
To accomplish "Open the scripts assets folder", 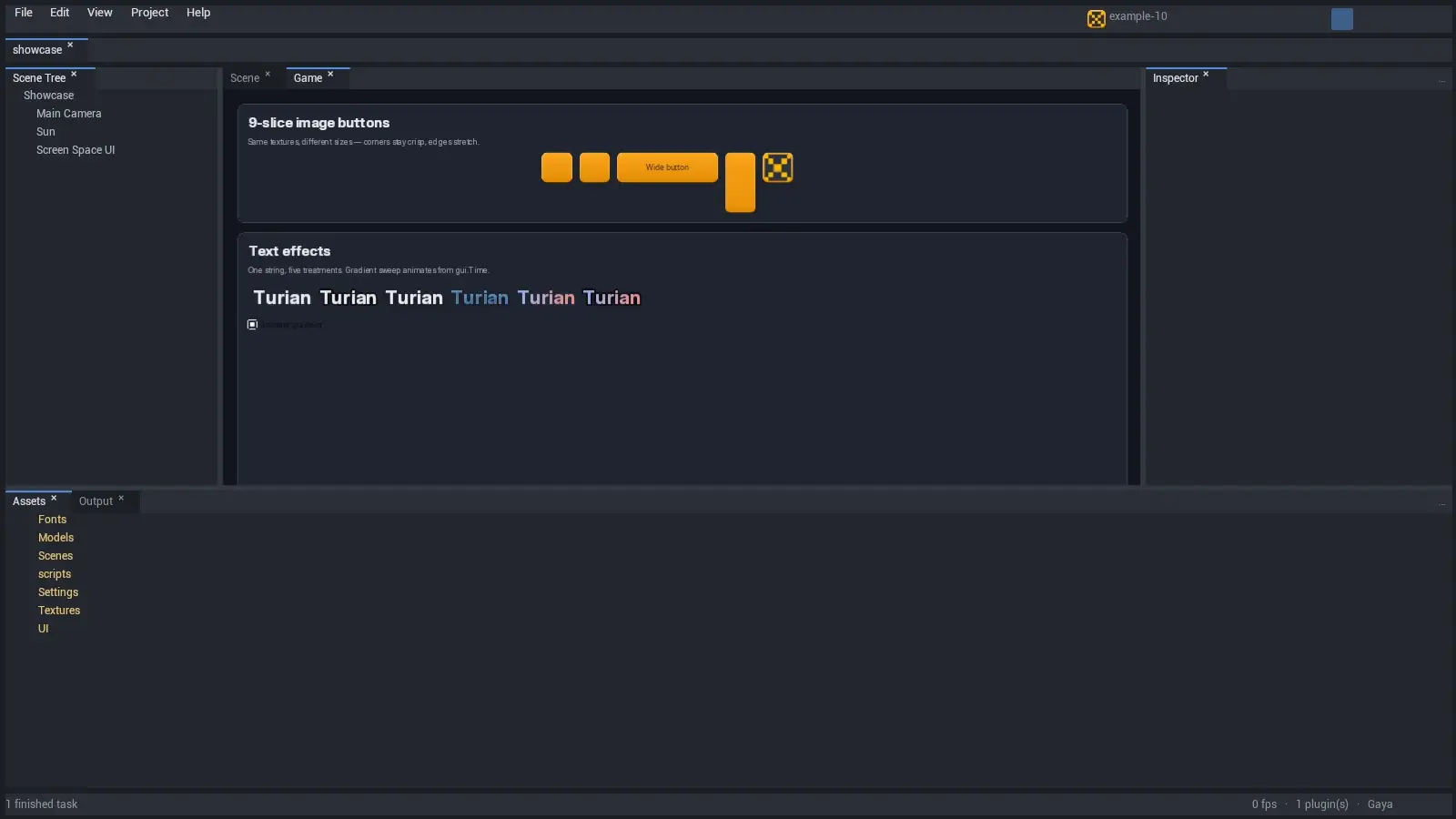I will (x=55, y=574).
